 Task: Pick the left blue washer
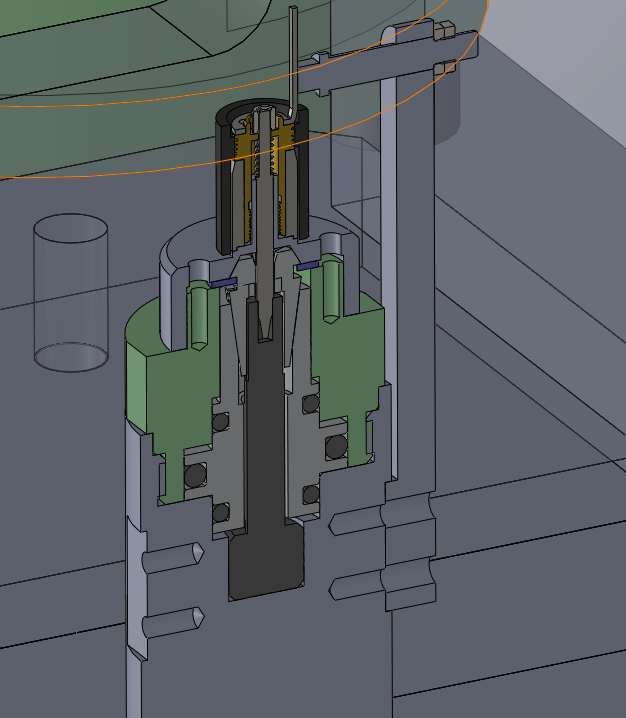coord(222,283)
